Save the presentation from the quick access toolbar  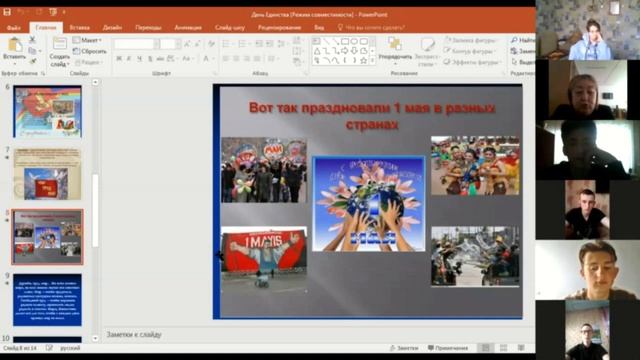pos(7,12)
